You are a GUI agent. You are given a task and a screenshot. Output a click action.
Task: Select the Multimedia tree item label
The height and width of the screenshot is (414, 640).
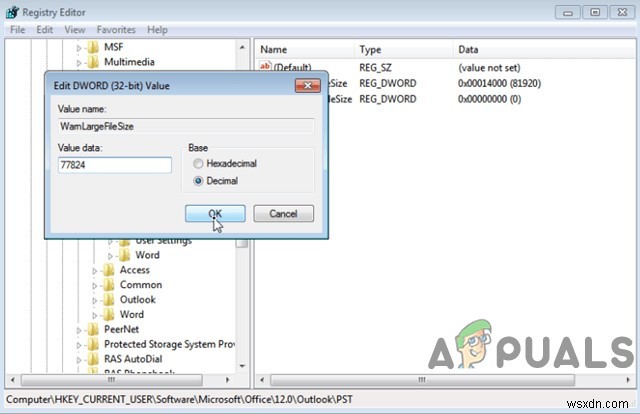pos(129,62)
